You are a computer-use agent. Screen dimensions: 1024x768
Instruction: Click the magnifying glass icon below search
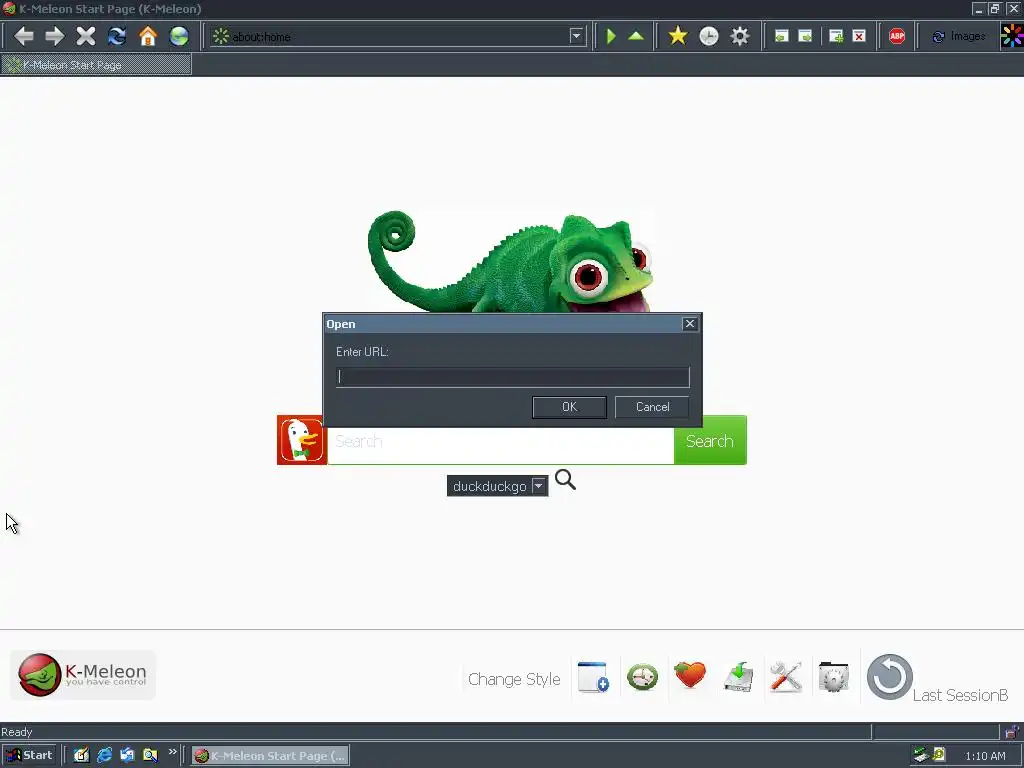tap(566, 480)
